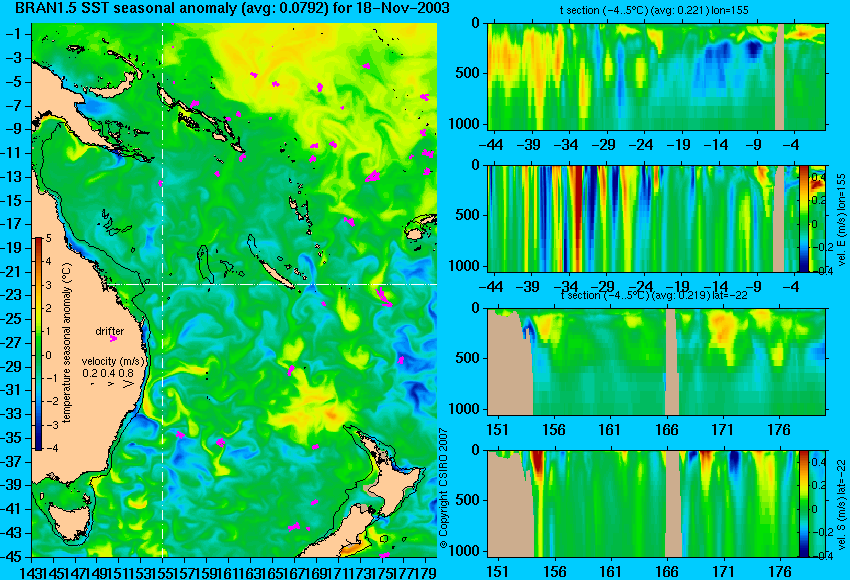Click the 'velocity (m/s)' legend label
This screenshot has height=580, width=850.
pos(113,362)
